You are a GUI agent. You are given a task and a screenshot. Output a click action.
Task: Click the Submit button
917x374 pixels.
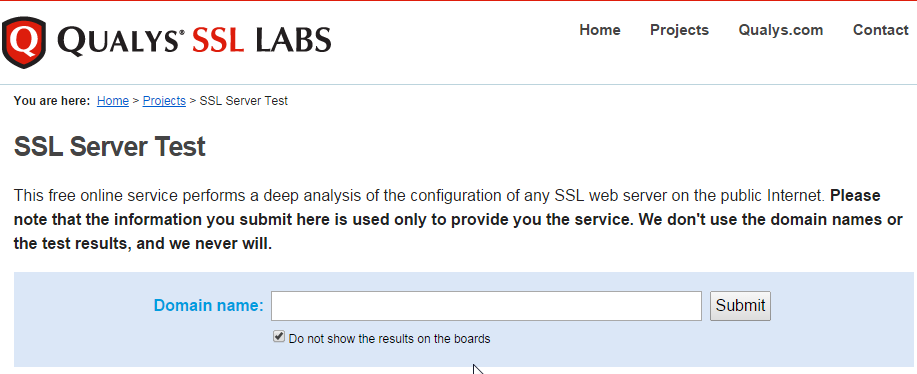tap(740, 306)
